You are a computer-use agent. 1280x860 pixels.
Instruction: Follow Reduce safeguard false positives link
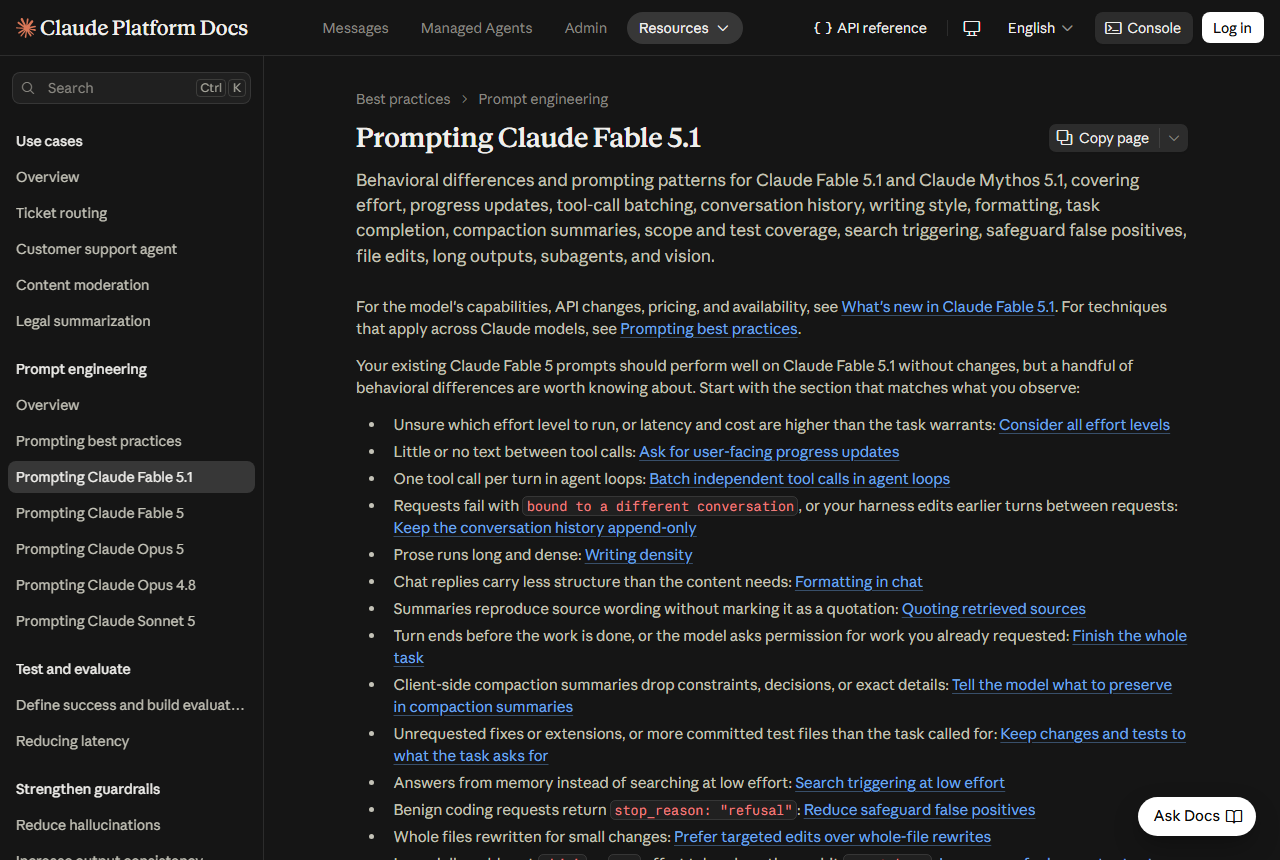(x=919, y=810)
